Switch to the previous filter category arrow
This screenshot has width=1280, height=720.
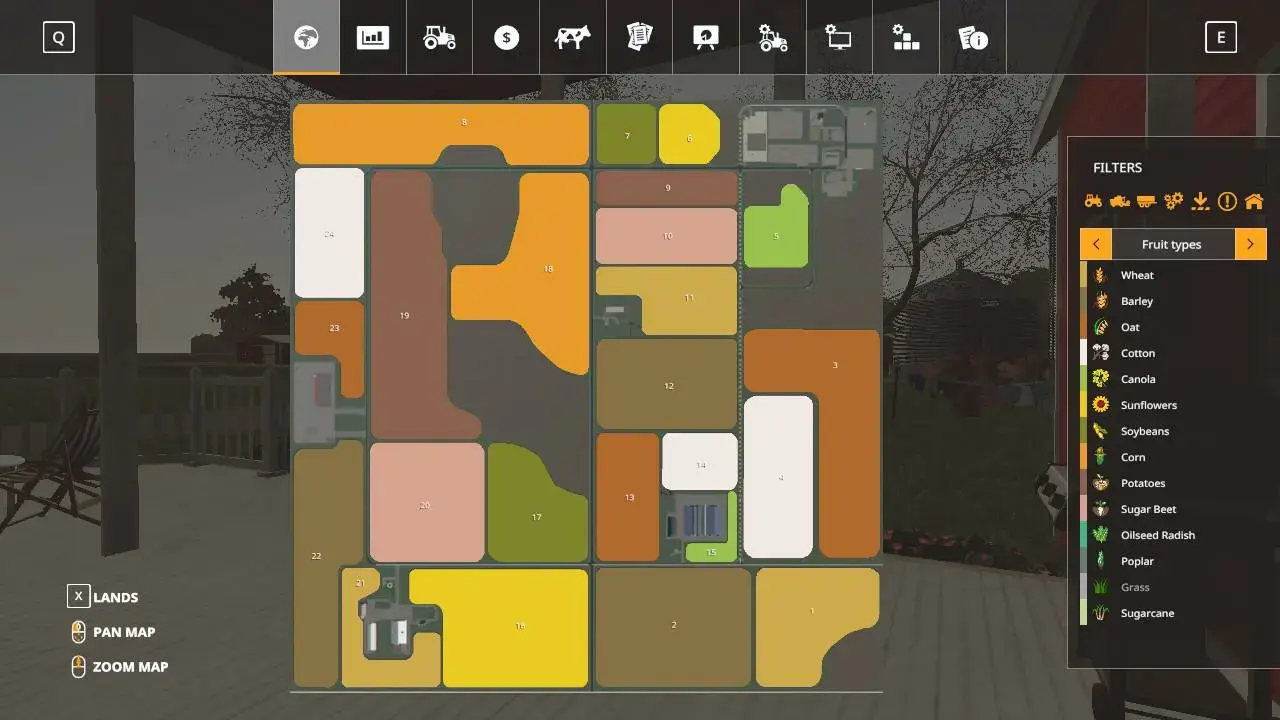pyautogui.click(x=1096, y=244)
